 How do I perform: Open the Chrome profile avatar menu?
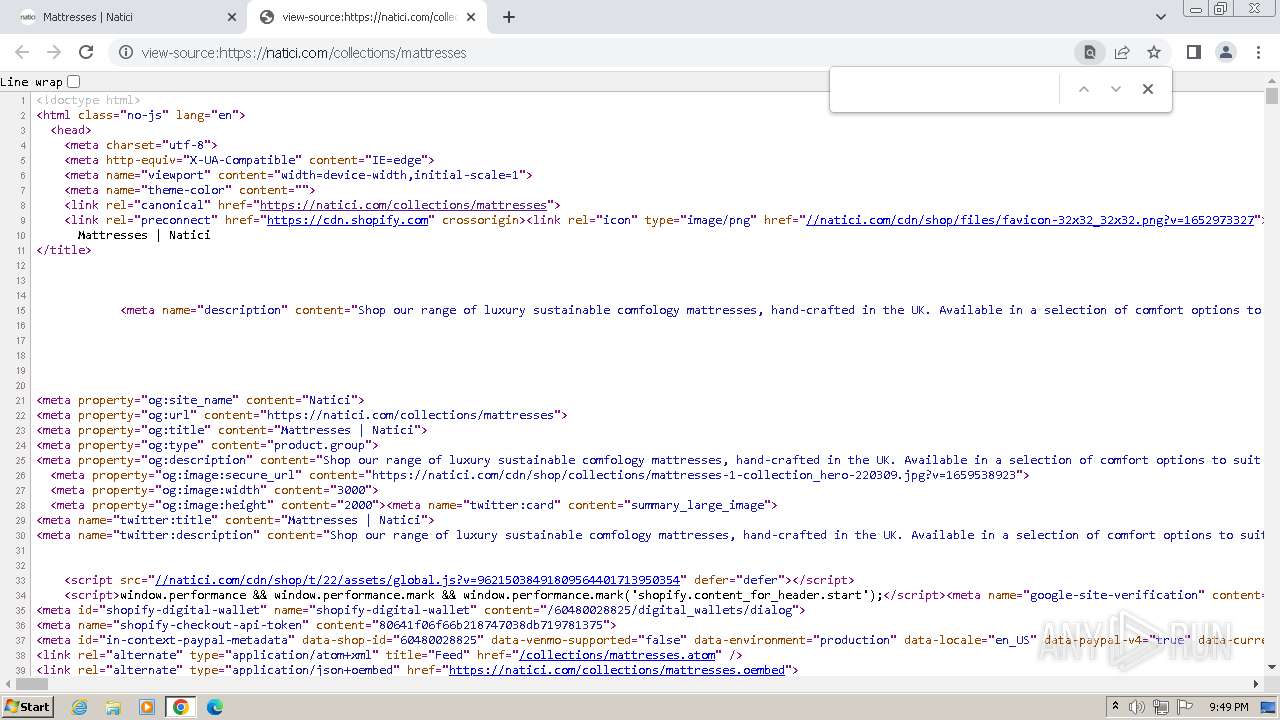[1225, 52]
